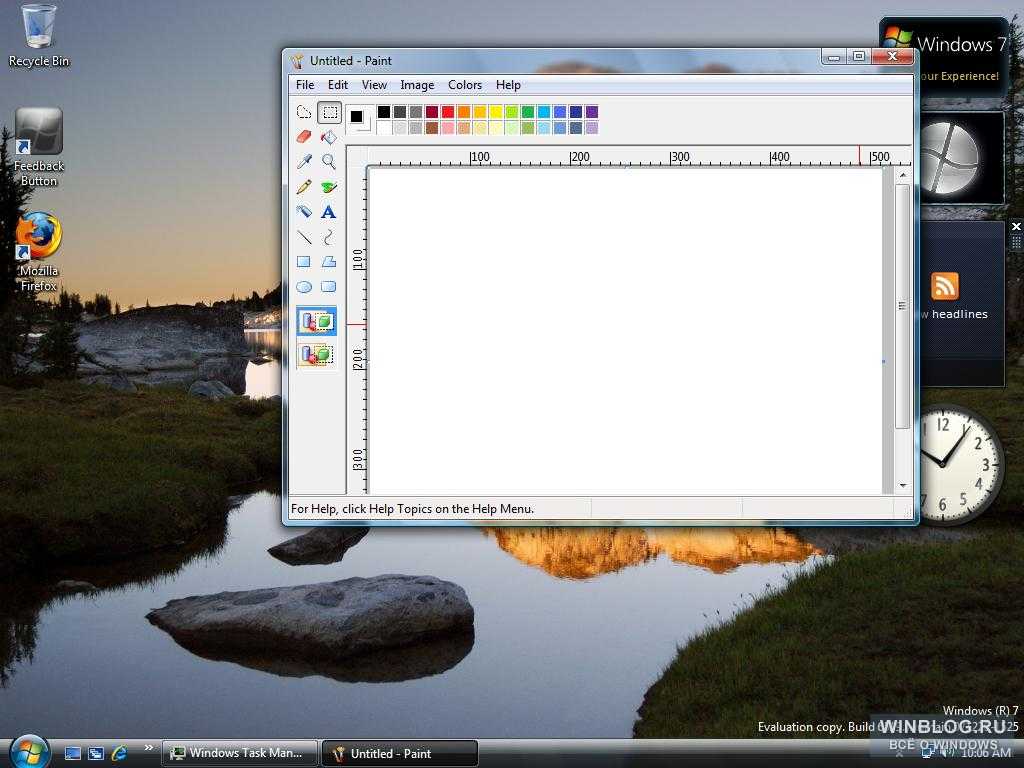The width and height of the screenshot is (1024, 768).
Task: Click the vertical scrollbar down arrow in Paint
Action: point(903,485)
